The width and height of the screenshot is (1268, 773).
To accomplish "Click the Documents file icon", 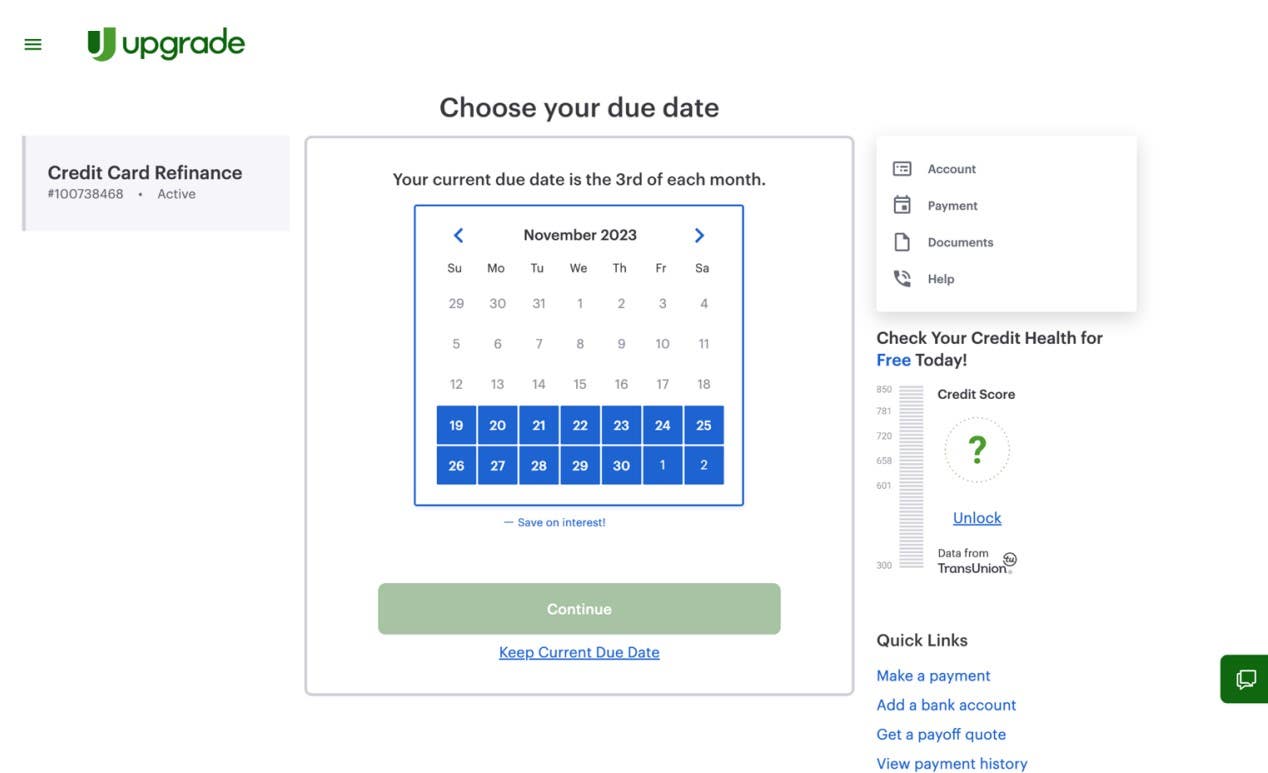I will pyautogui.click(x=902, y=242).
